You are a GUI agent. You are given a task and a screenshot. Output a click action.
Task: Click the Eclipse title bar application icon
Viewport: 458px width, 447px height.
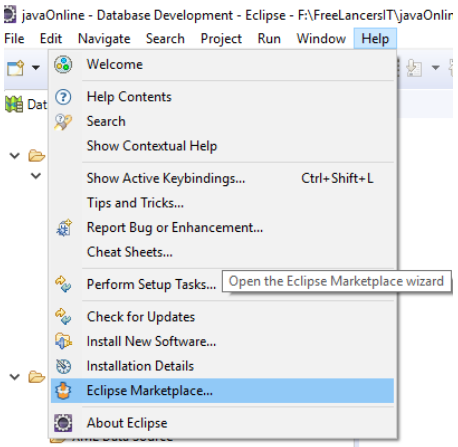[10, 15]
